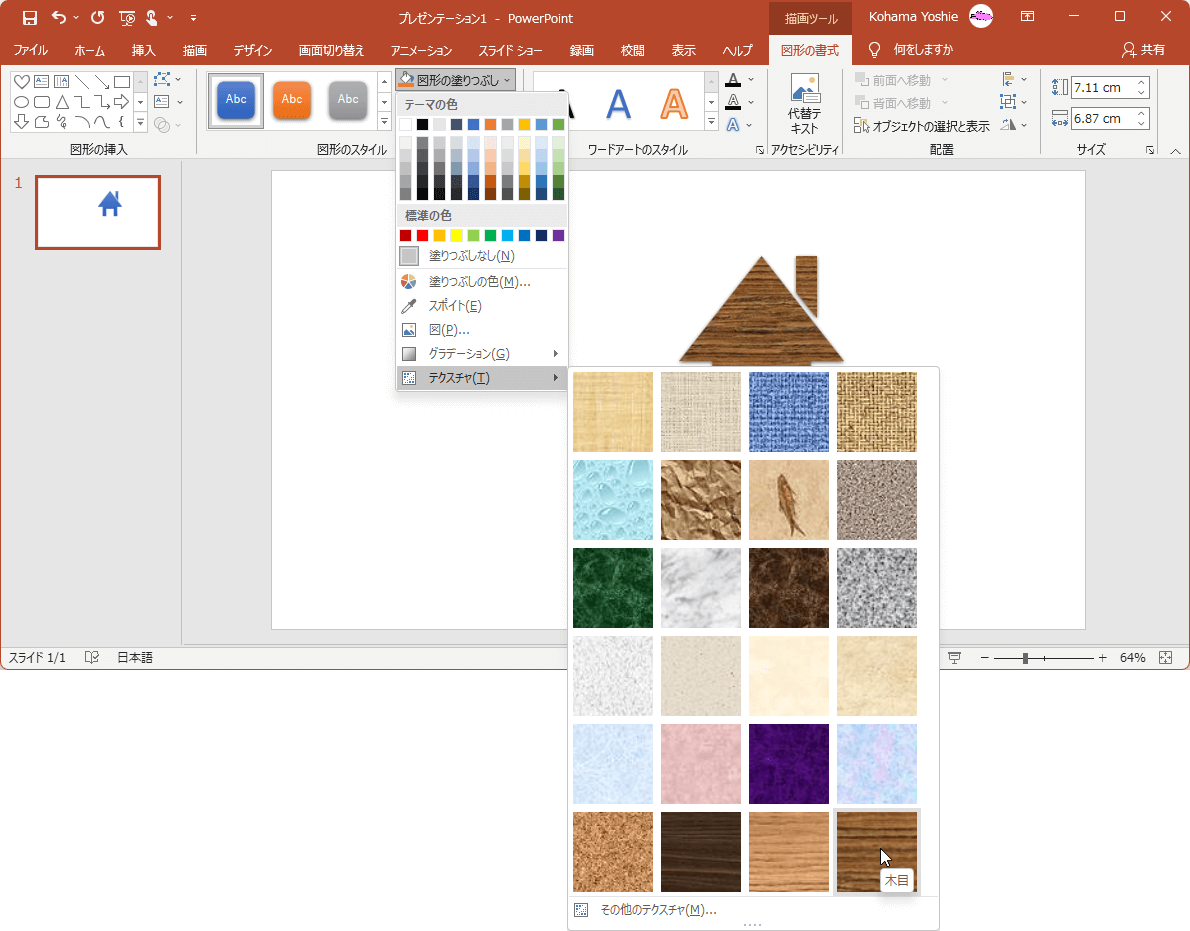Click the shape height input field
Viewport: 1190px width, 931px height.
click(x=1102, y=87)
